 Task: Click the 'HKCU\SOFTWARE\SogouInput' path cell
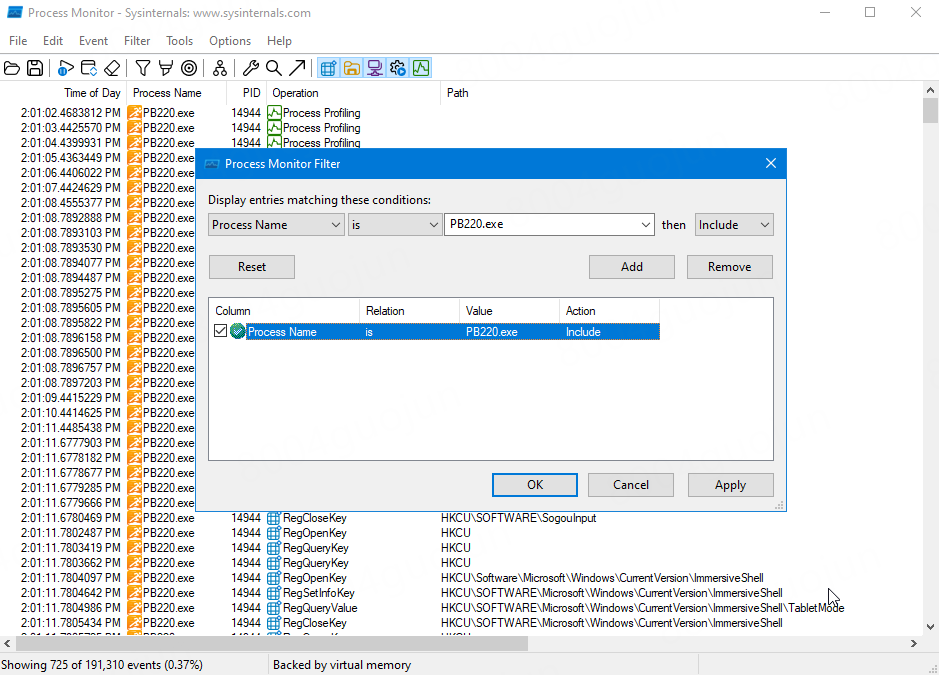(x=519, y=518)
